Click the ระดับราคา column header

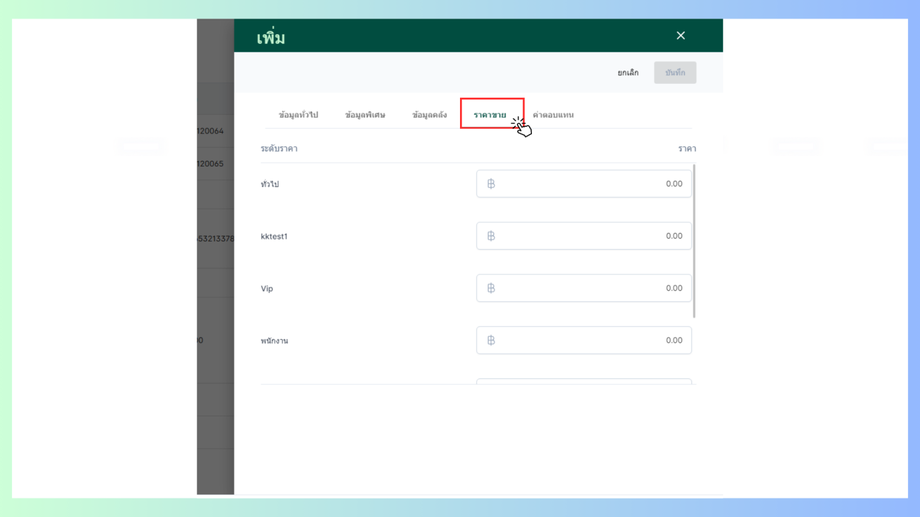(279, 148)
